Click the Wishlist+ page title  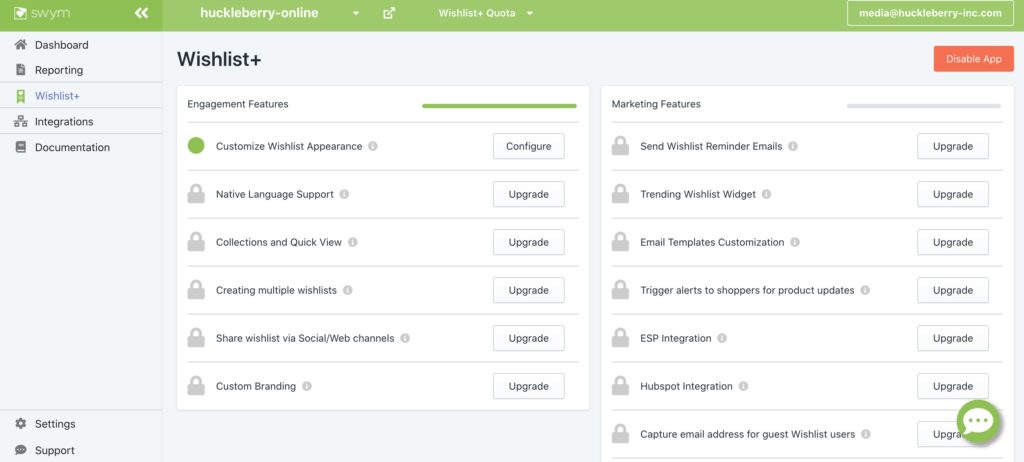[219, 59]
